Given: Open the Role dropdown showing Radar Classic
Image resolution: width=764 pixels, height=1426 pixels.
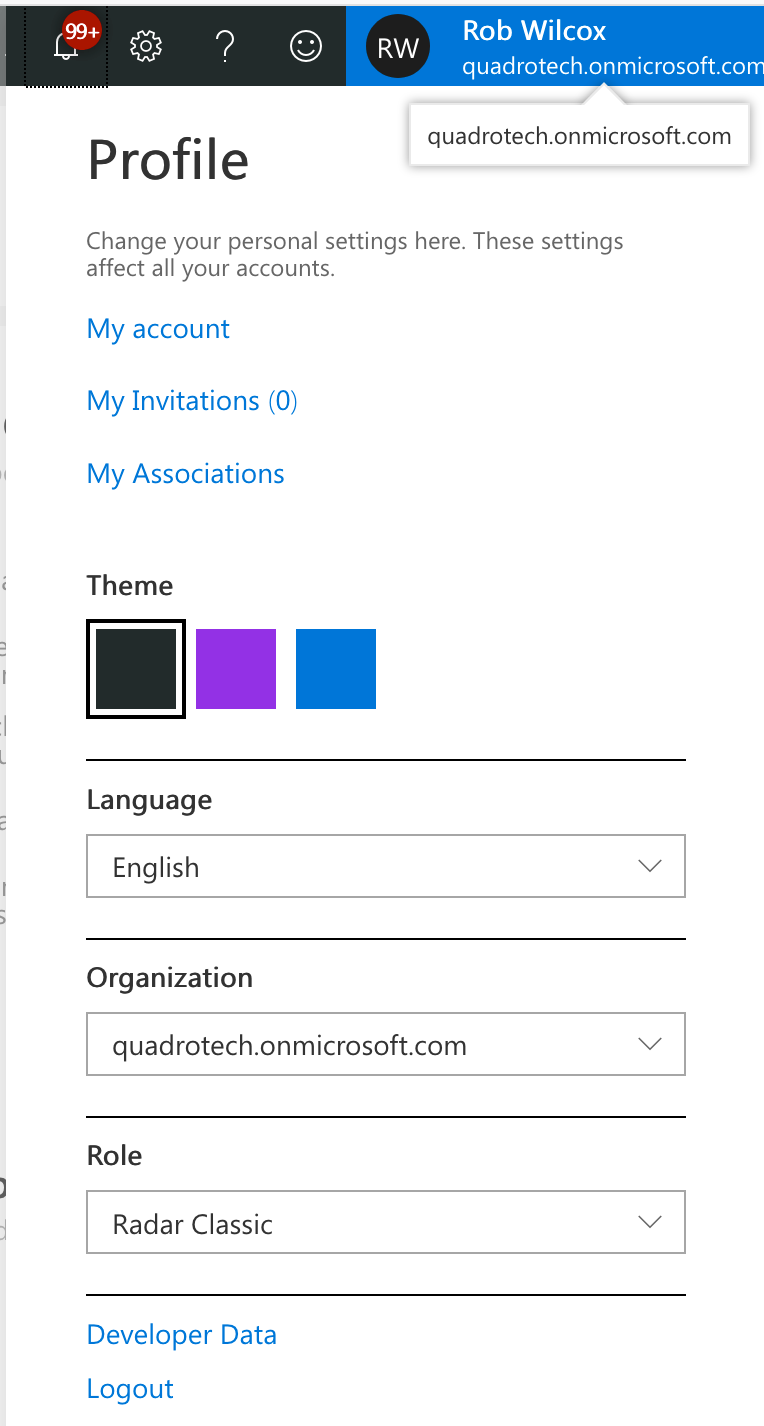Looking at the screenshot, I should click(386, 1222).
